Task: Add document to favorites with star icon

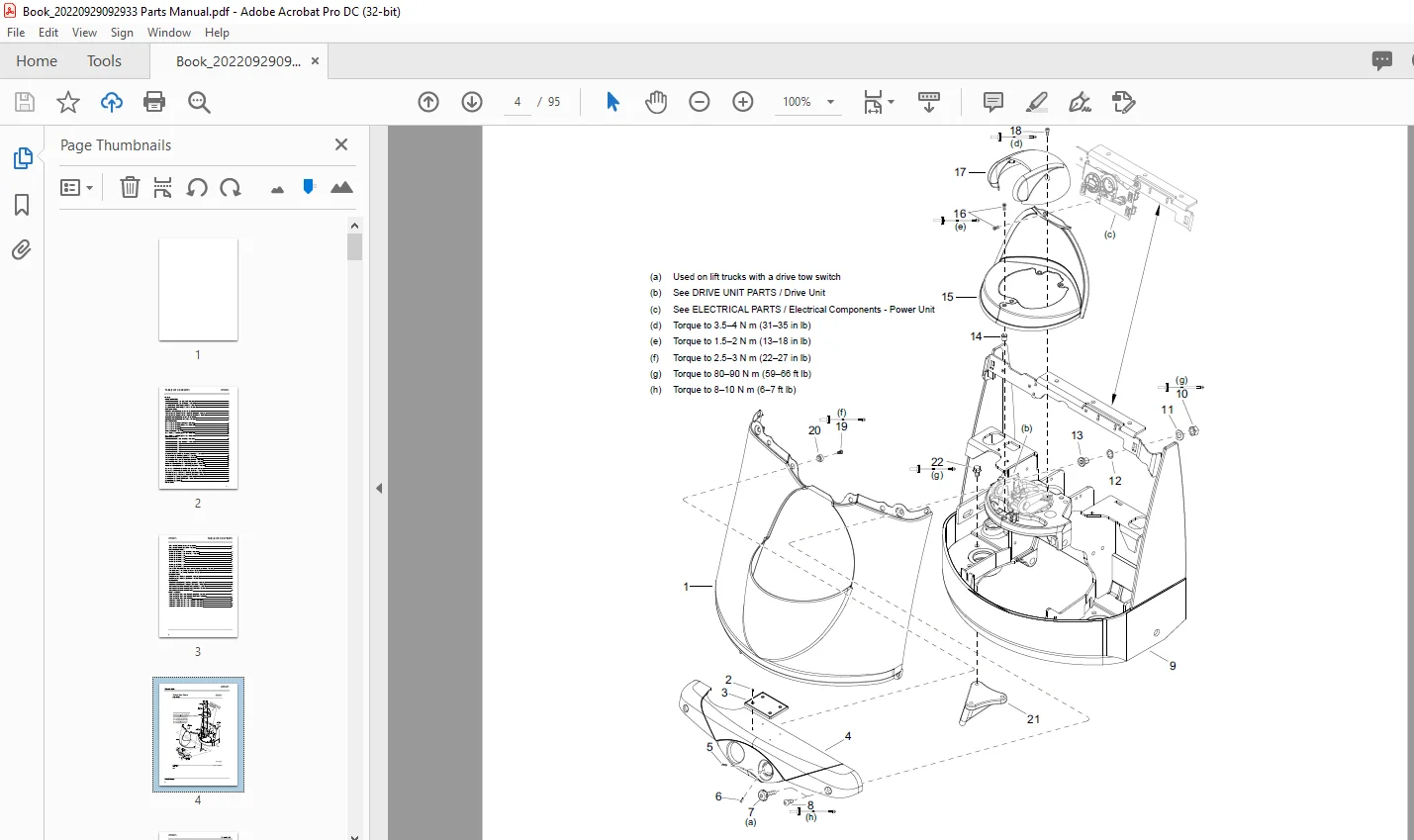Action: coord(68,102)
